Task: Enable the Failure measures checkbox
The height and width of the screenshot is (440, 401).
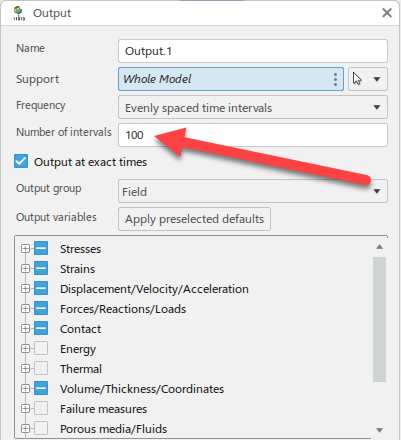Action: (x=41, y=408)
